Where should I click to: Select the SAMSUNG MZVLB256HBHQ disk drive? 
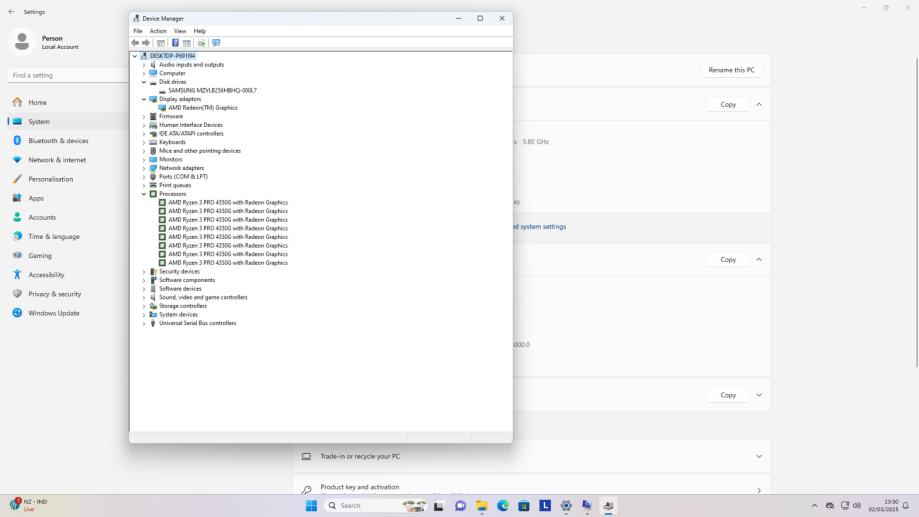tap(211, 90)
